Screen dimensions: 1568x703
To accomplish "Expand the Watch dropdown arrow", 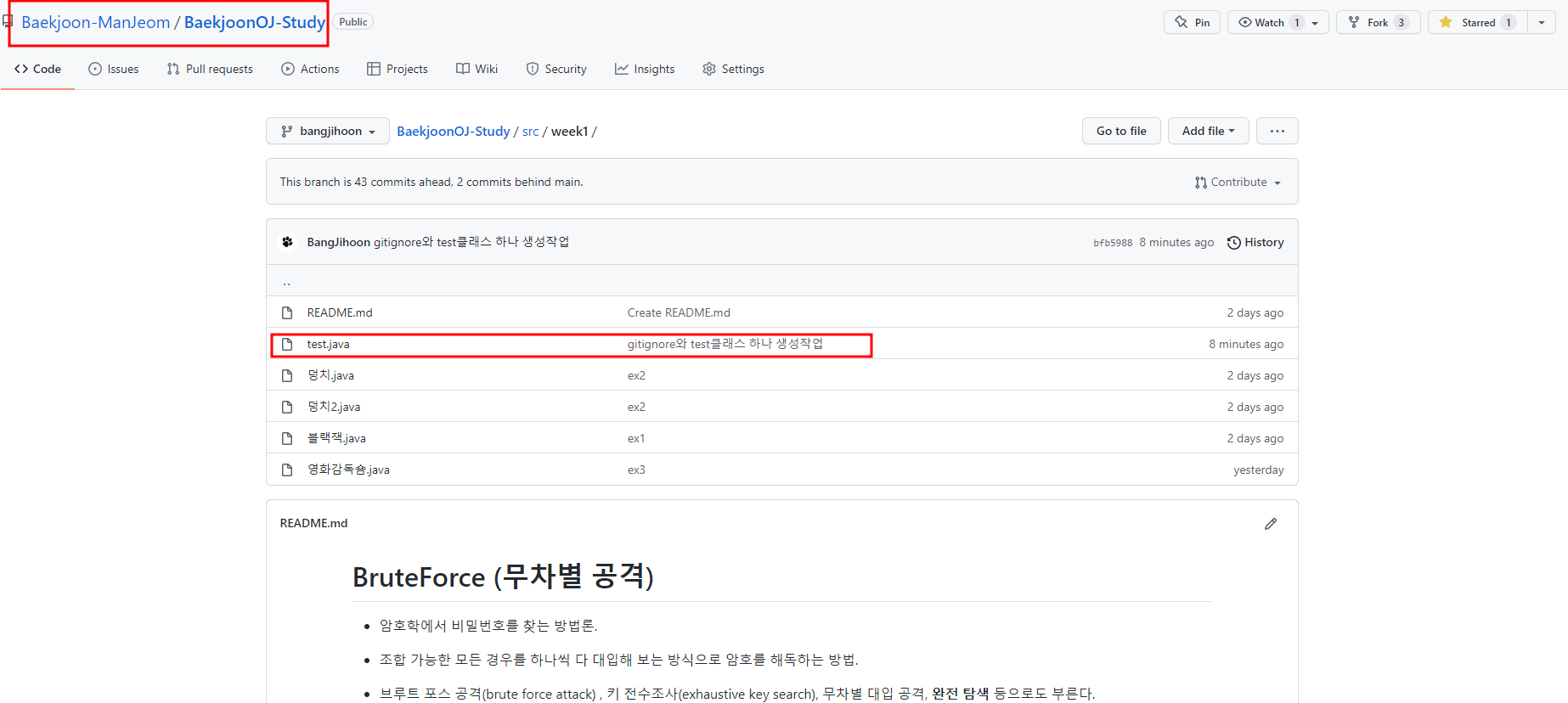I will 1315,23.
